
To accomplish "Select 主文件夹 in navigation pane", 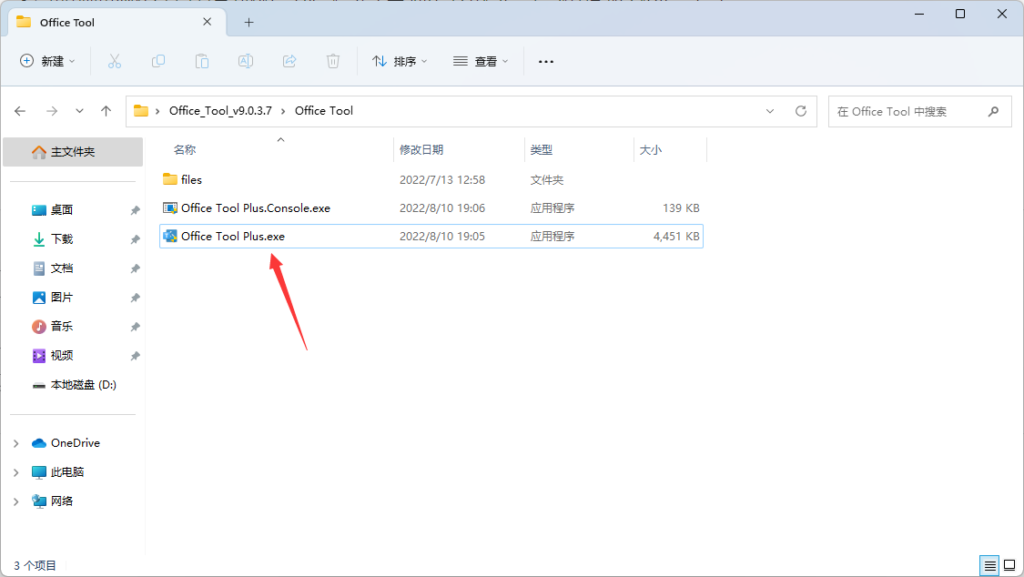I will click(73, 152).
